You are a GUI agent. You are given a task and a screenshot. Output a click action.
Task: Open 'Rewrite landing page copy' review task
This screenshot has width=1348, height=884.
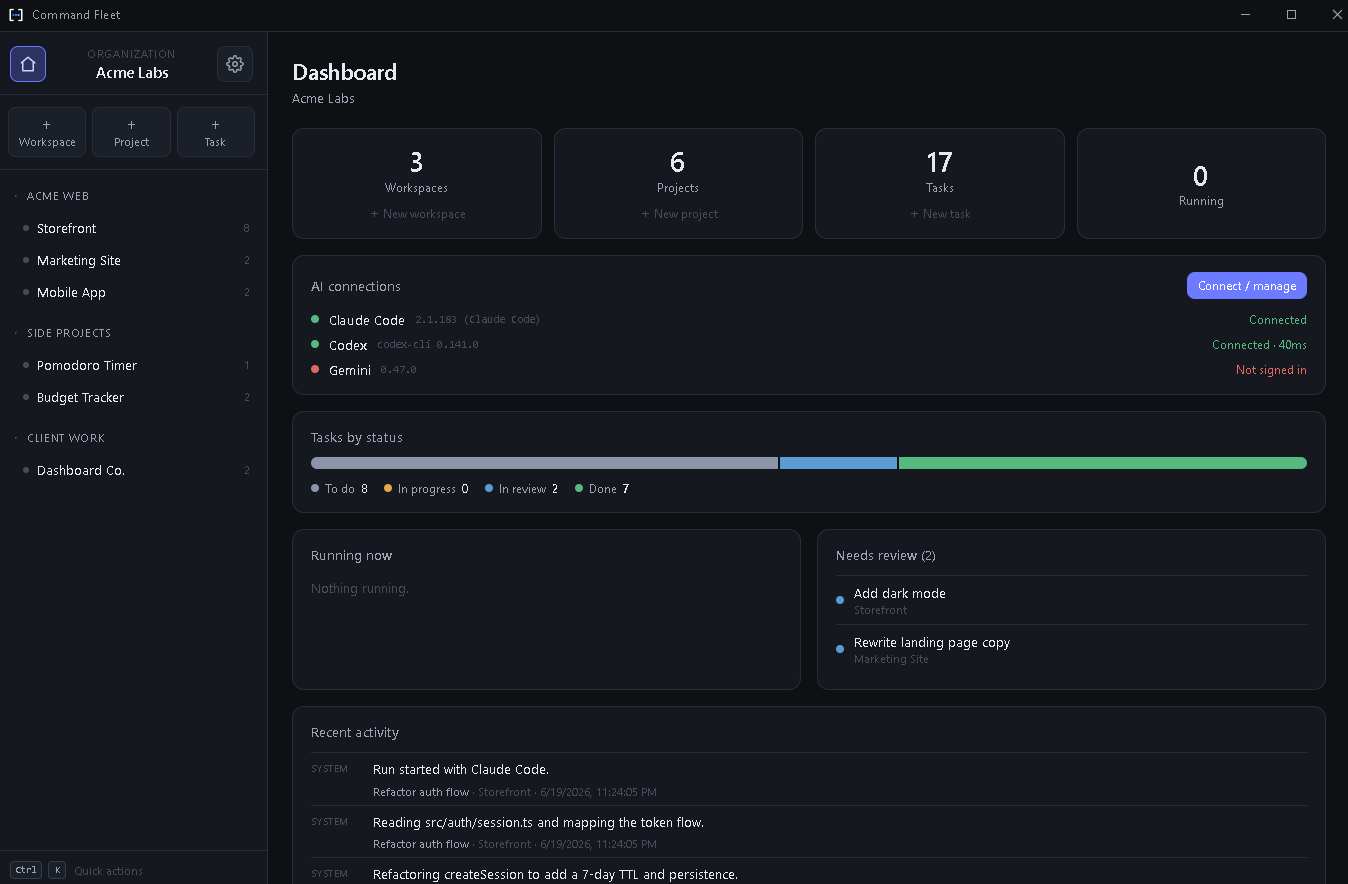coord(1071,650)
